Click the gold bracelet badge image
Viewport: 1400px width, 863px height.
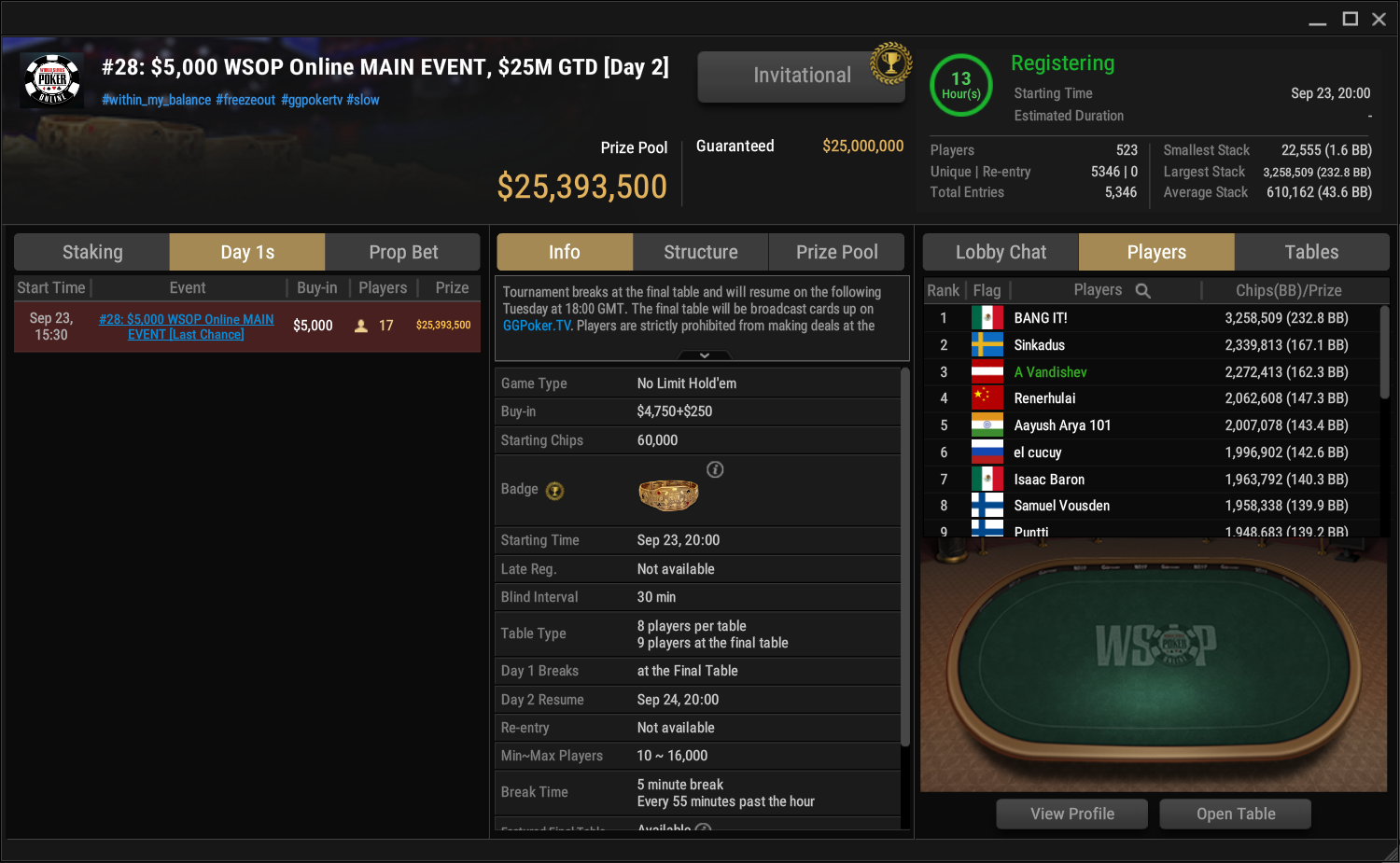pyautogui.click(x=668, y=494)
